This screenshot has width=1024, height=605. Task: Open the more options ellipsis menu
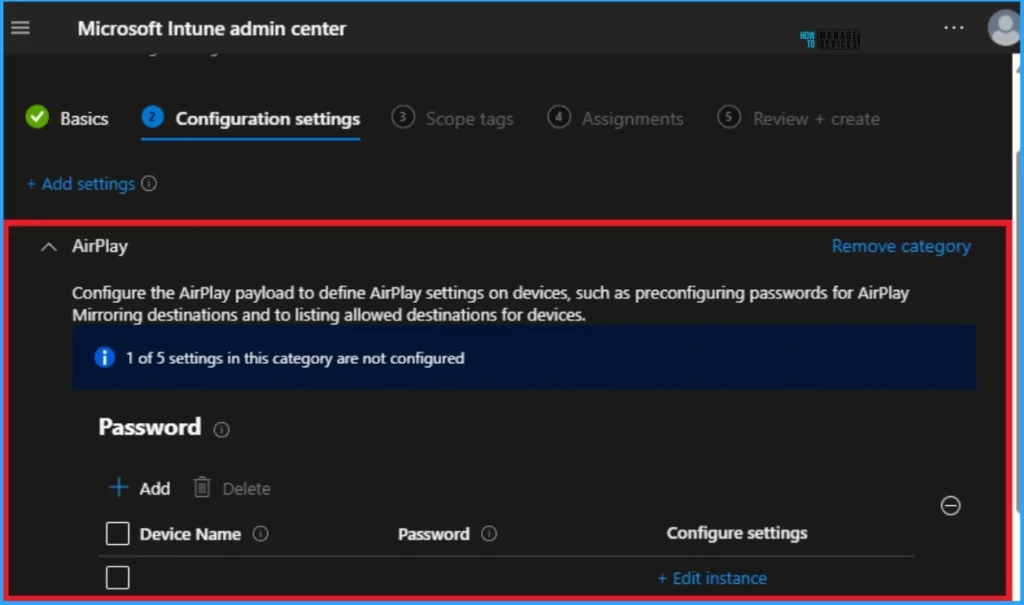tap(953, 27)
